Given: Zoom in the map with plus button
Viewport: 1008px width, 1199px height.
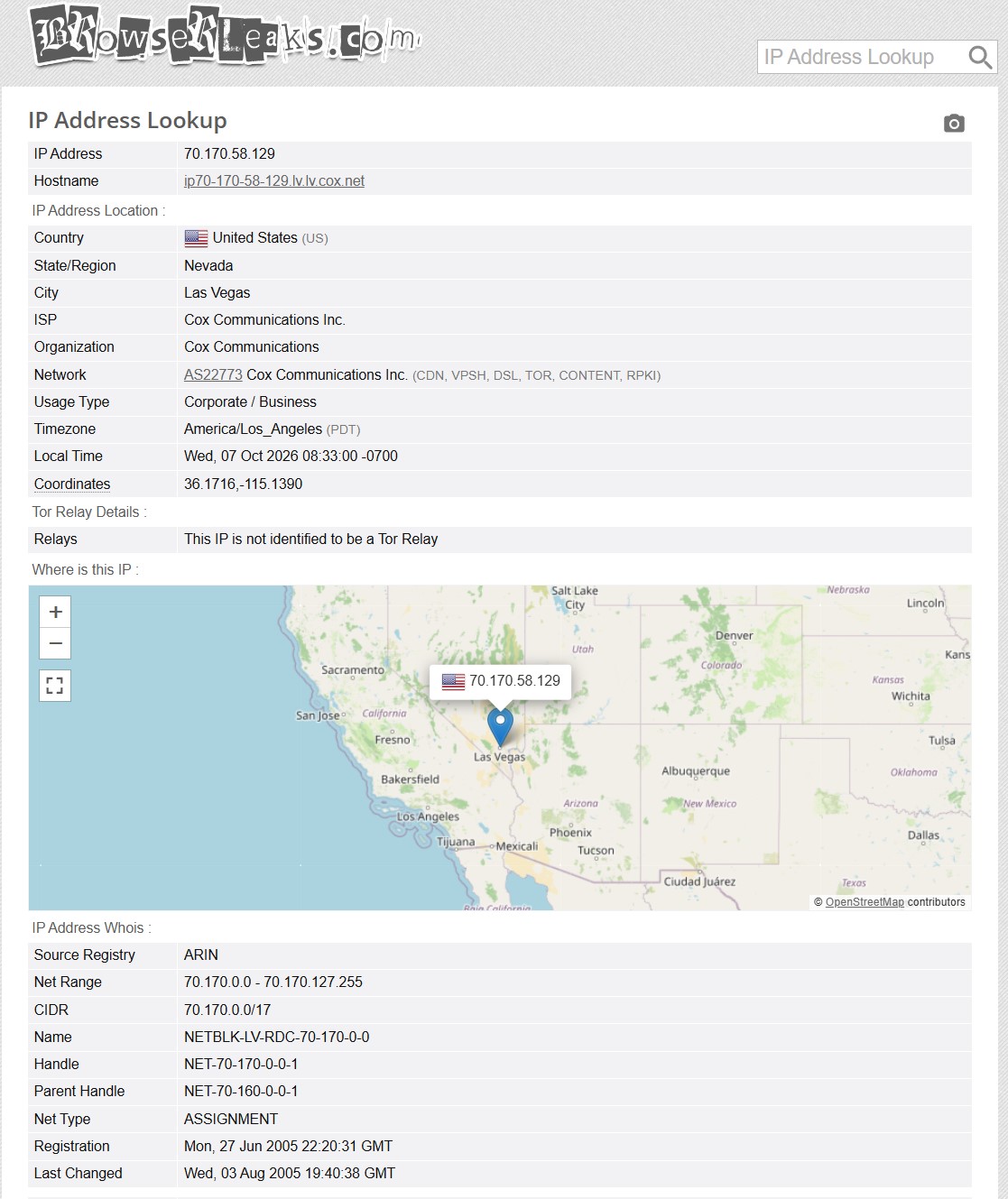Looking at the screenshot, I should (x=55, y=612).
